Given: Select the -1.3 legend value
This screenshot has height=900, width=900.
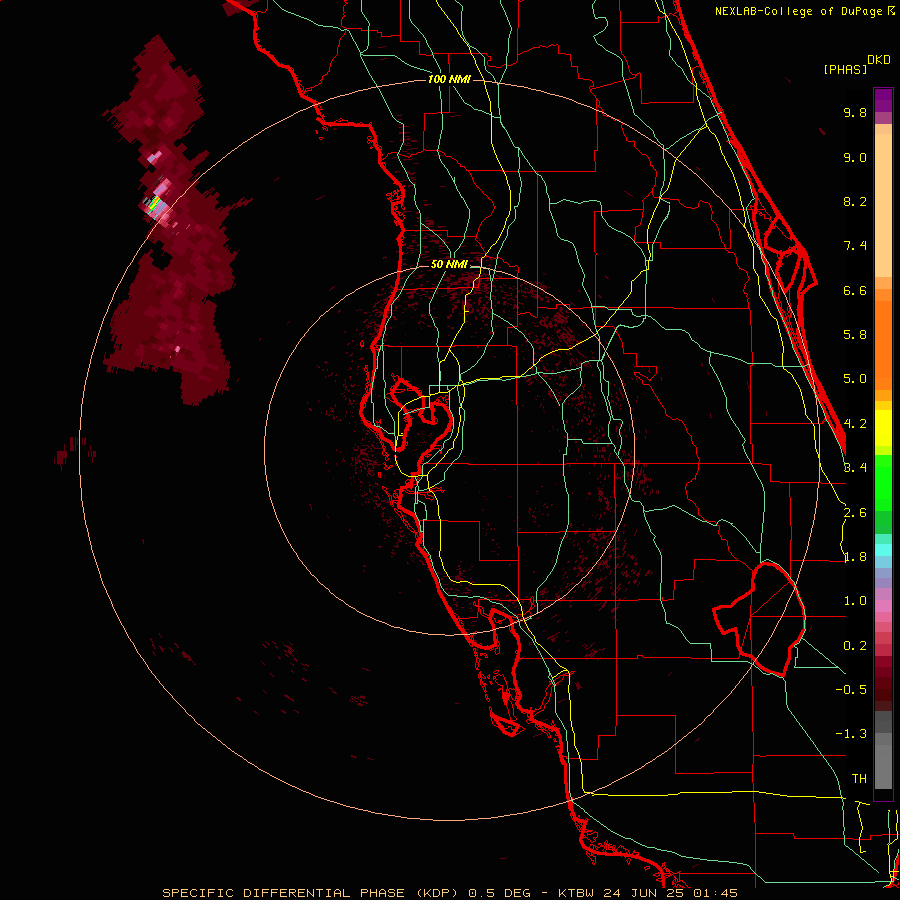Looking at the screenshot, I should click(x=851, y=734).
